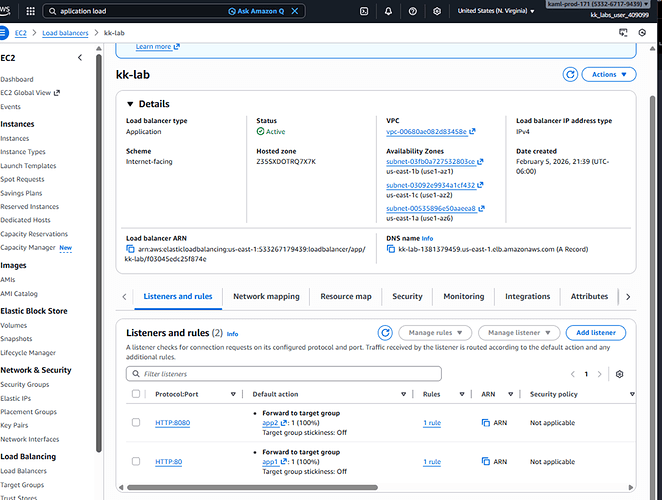
Task: Tick the checkbox for HTTP:80 listener
Action: point(136,462)
